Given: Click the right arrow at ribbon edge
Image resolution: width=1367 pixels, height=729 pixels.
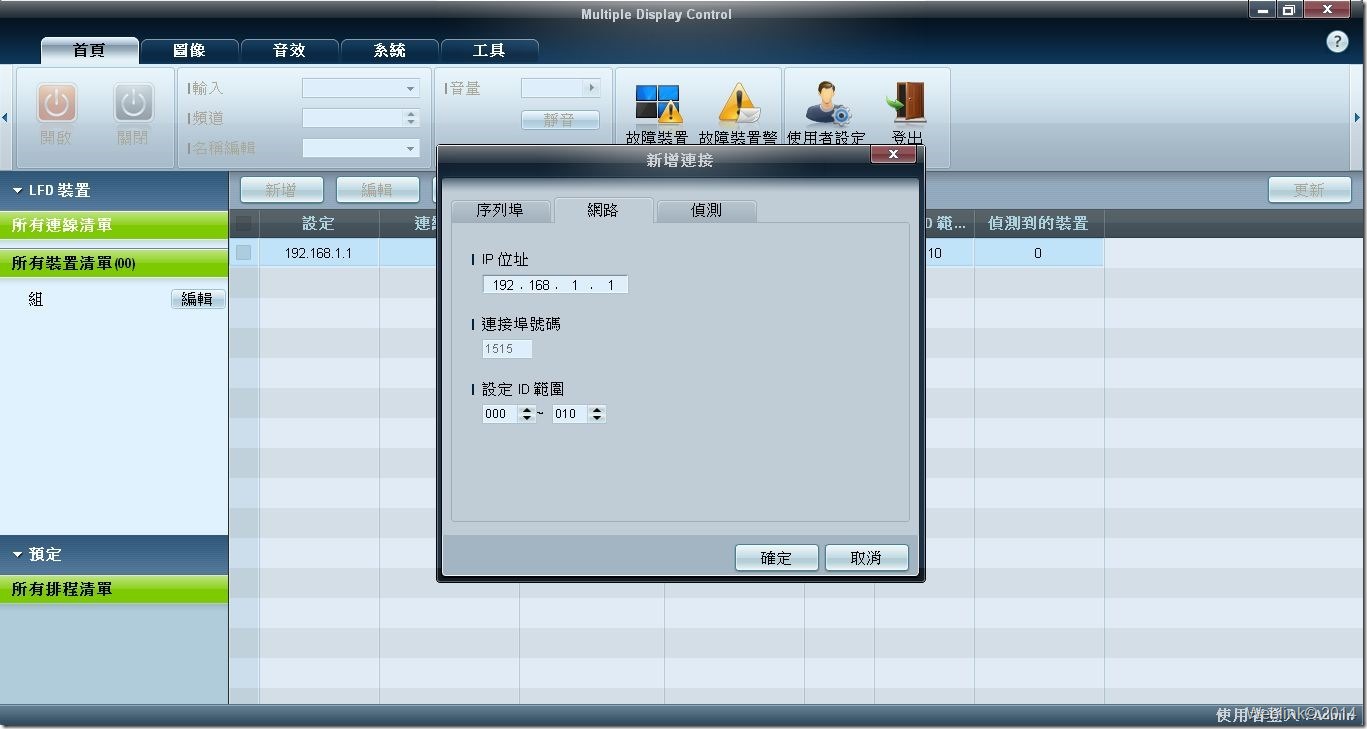Looking at the screenshot, I should (1357, 118).
